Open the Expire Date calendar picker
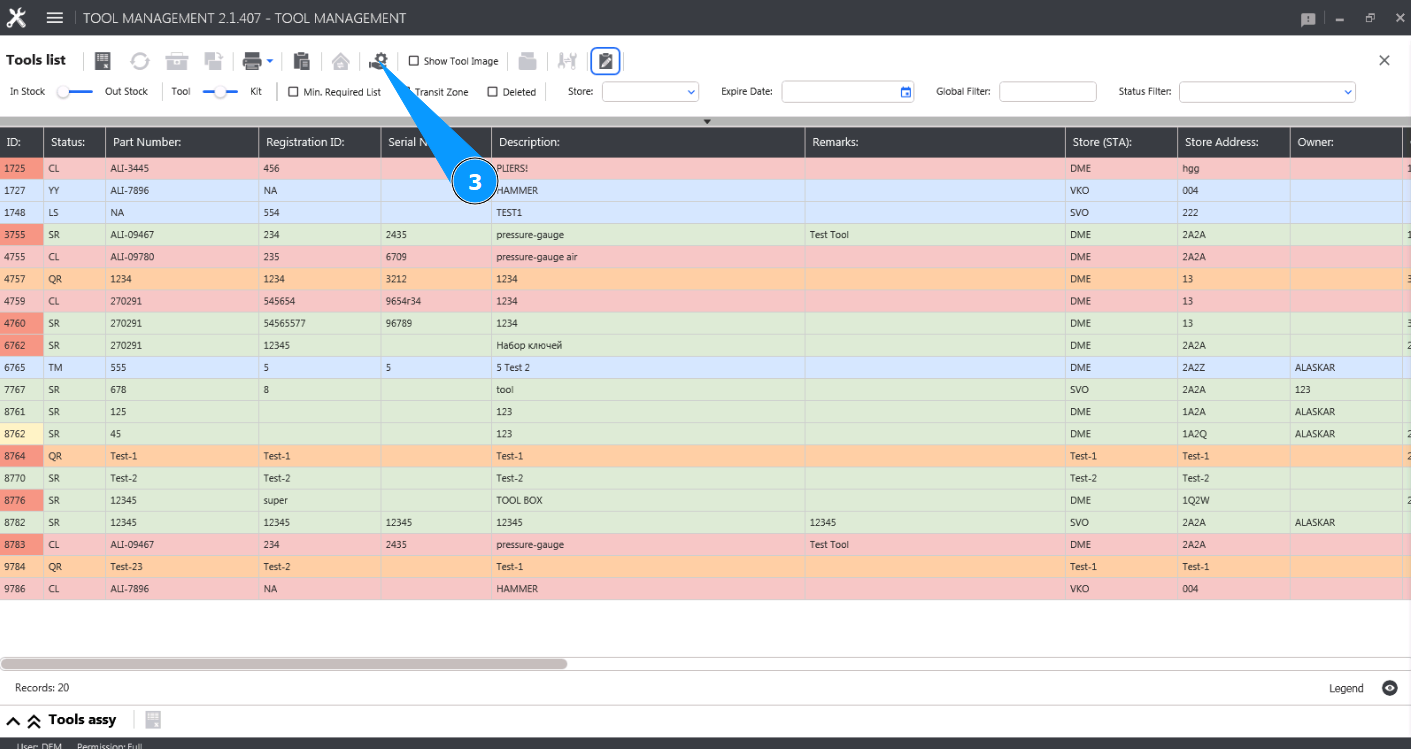This screenshot has height=749, width=1411. click(906, 92)
